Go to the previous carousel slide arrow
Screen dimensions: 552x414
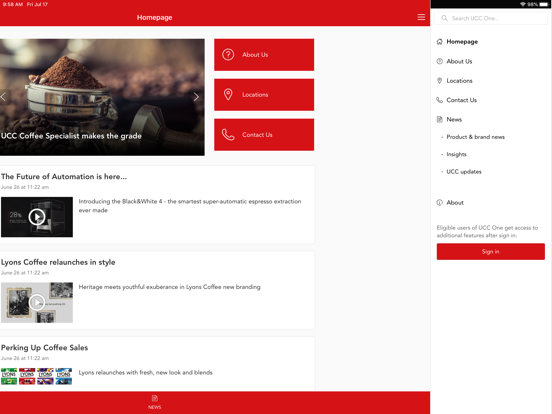coord(4,96)
